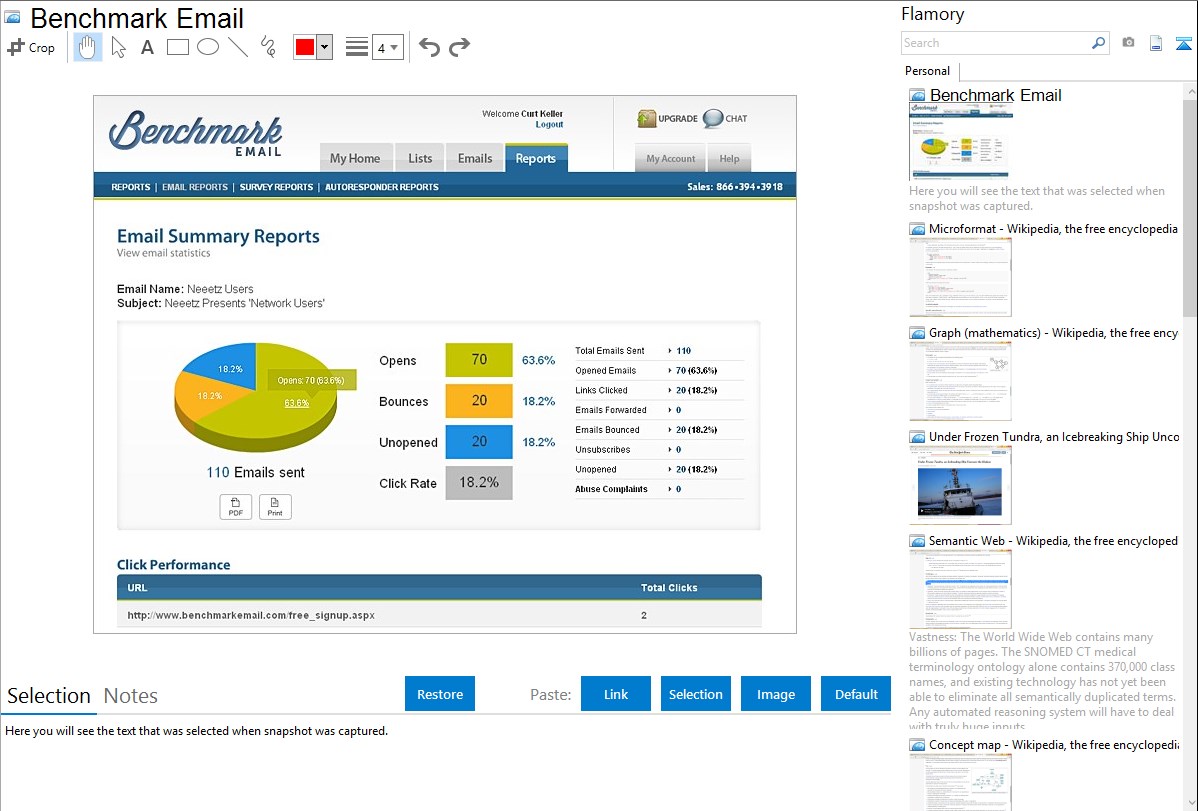The height and width of the screenshot is (811, 1198).
Task: Open the Autoresponder Reports submenu item
Action: coord(382,187)
